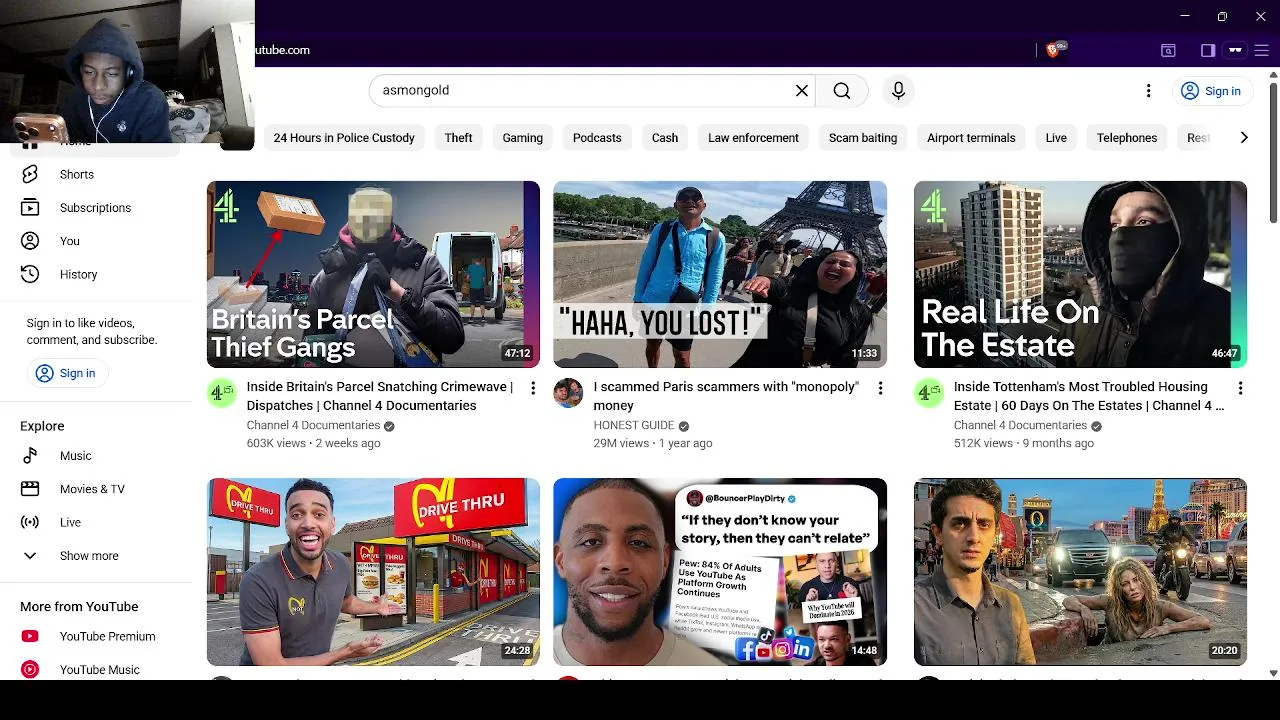Image resolution: width=1280 pixels, height=720 pixels.
Task: Open the three-dot settings menu near Sign in
Action: [1148, 91]
